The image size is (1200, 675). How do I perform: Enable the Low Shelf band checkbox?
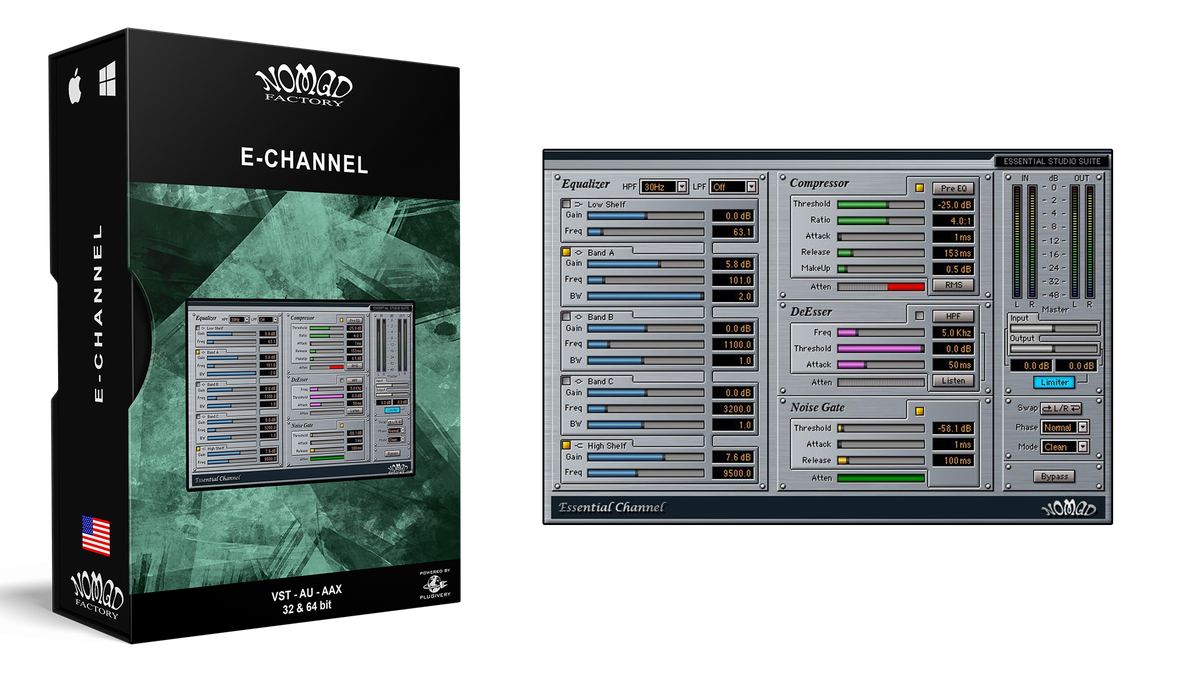point(566,204)
